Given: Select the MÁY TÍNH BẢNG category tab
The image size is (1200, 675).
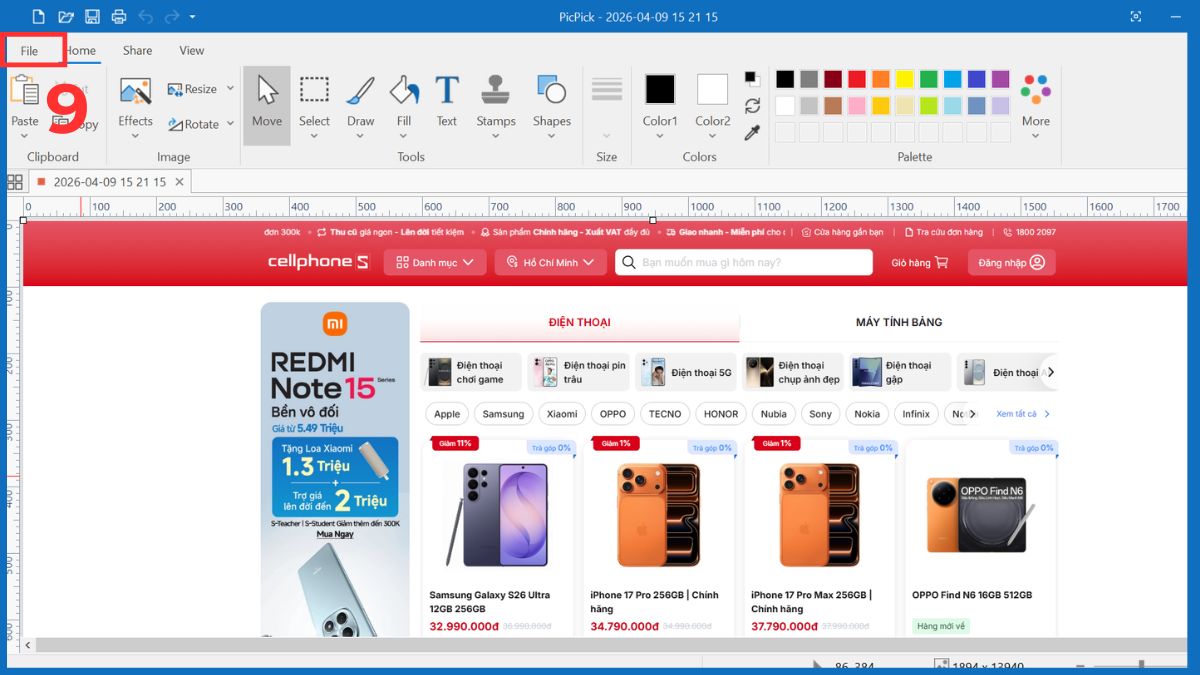Looking at the screenshot, I should [x=899, y=322].
